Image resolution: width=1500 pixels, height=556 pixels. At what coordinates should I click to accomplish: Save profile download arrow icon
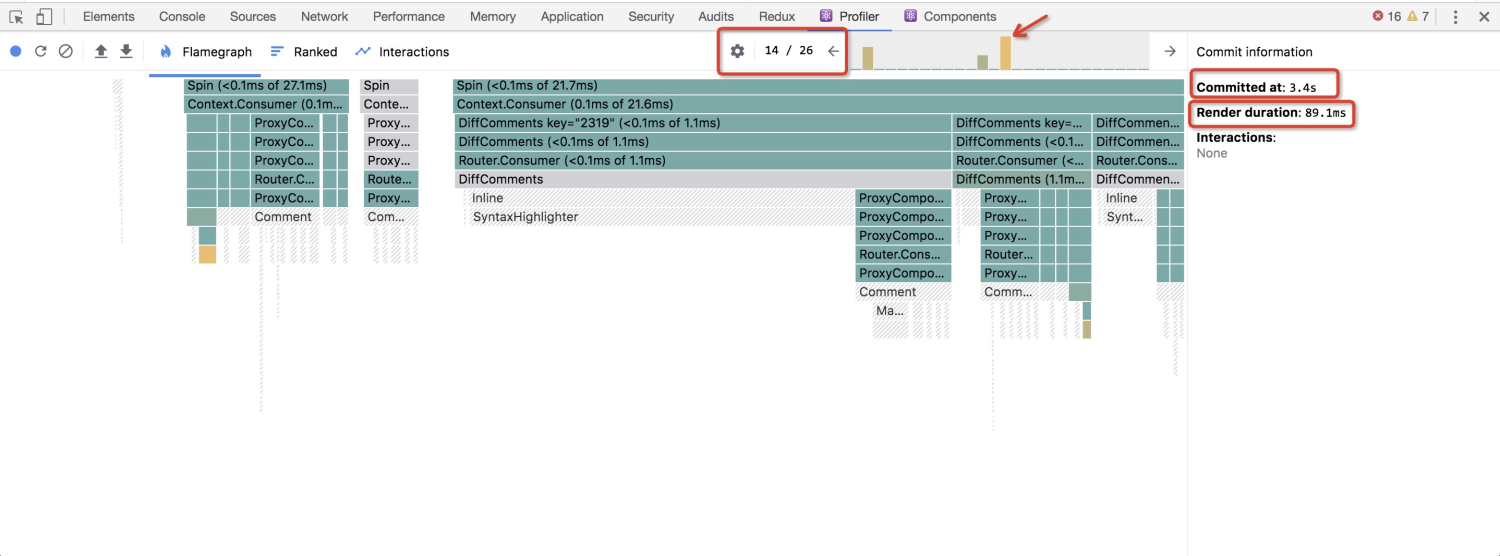(x=126, y=51)
